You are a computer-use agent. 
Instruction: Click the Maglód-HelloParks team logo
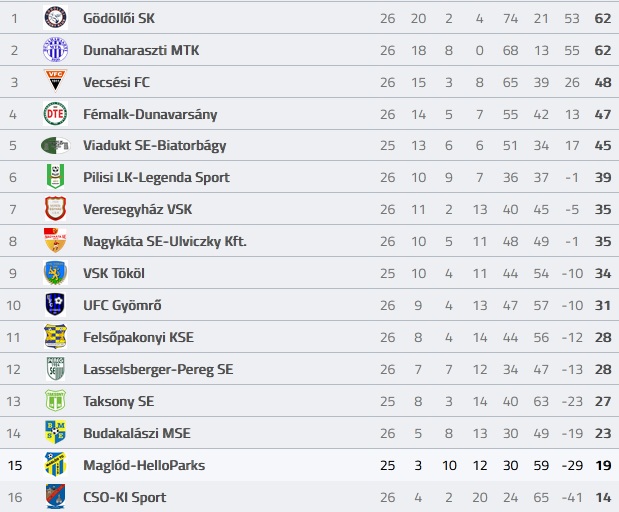pyautogui.click(x=55, y=464)
